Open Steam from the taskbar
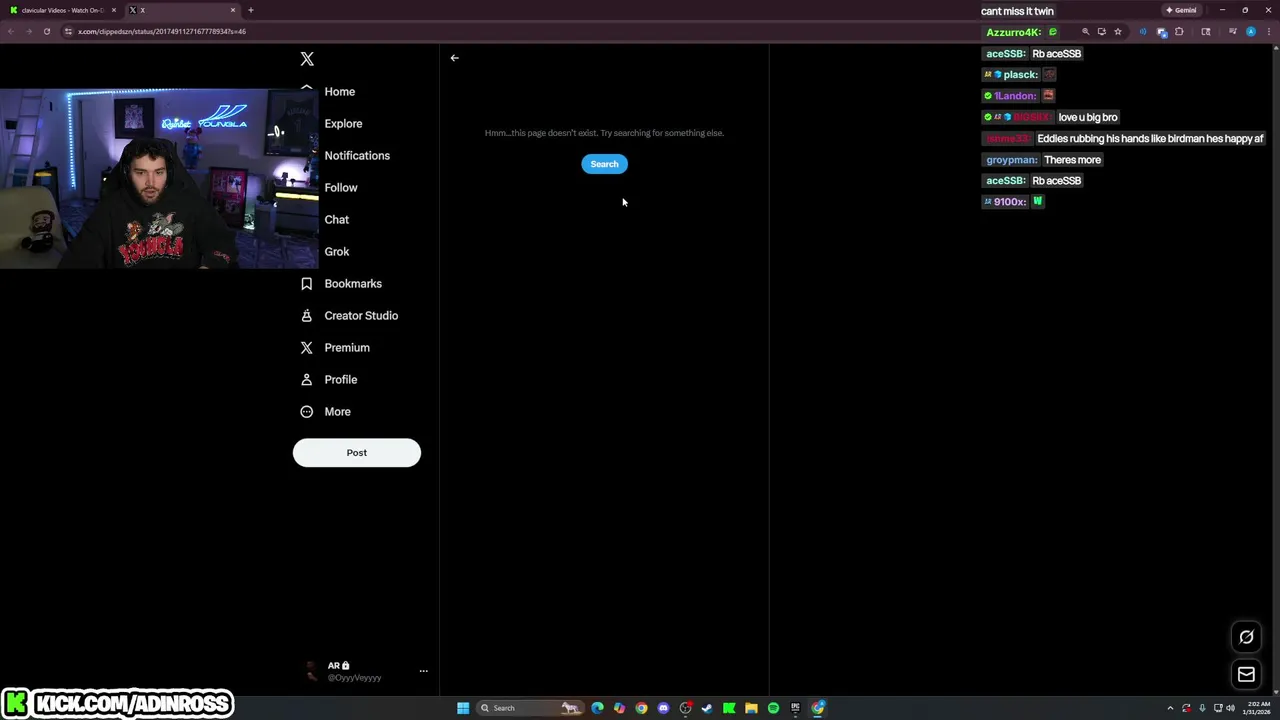Viewport: 1280px width, 720px height. click(x=707, y=708)
